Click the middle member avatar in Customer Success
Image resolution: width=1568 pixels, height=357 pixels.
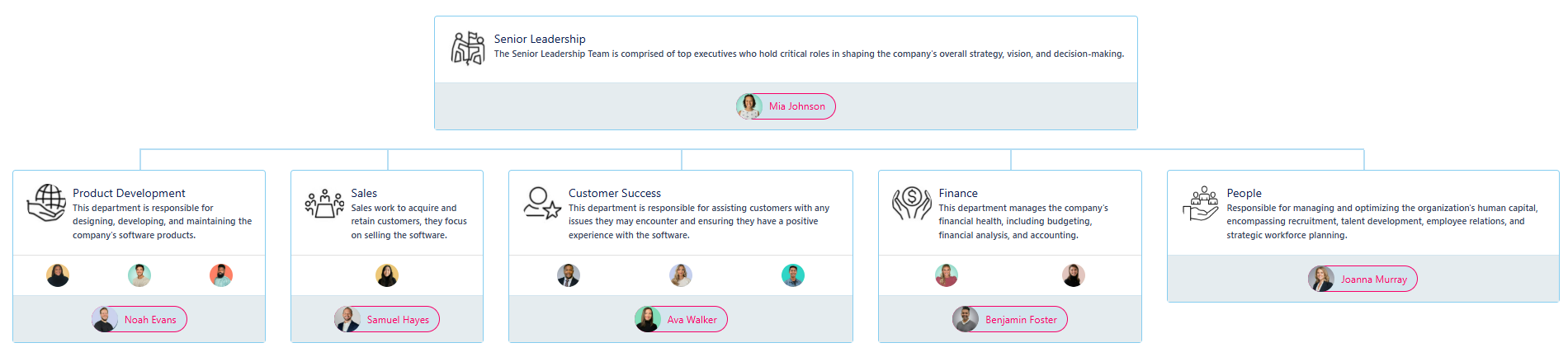(681, 275)
